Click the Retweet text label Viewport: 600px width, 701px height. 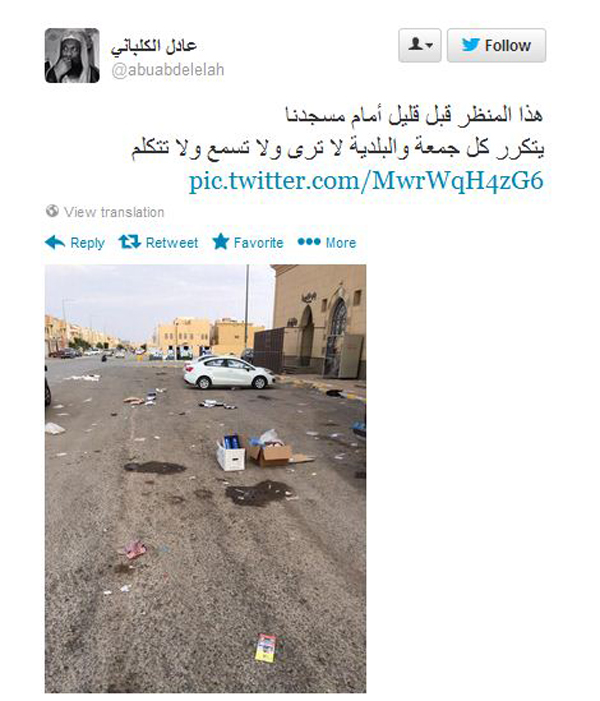(x=172, y=243)
